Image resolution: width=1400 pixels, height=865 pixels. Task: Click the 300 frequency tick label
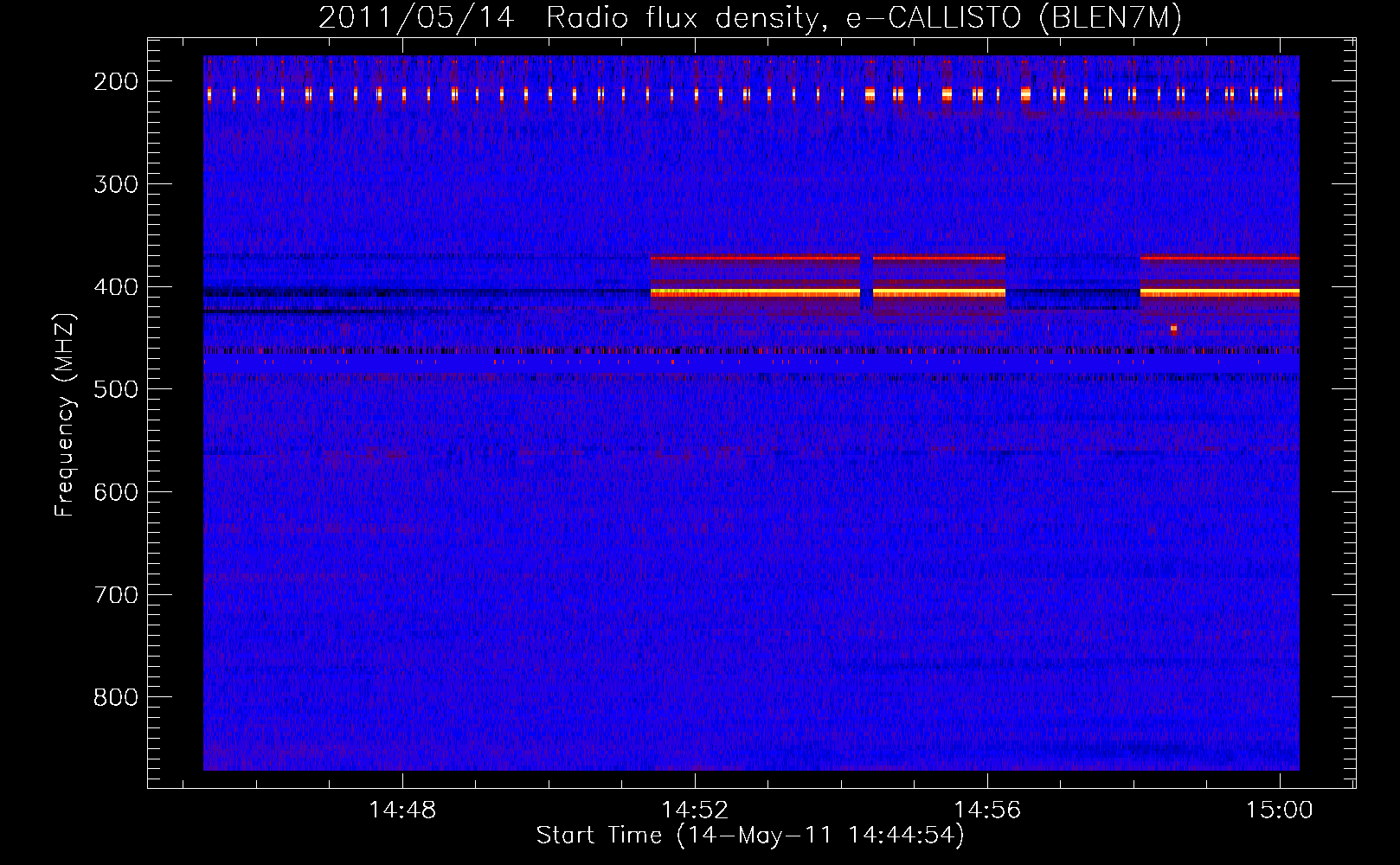click(116, 184)
